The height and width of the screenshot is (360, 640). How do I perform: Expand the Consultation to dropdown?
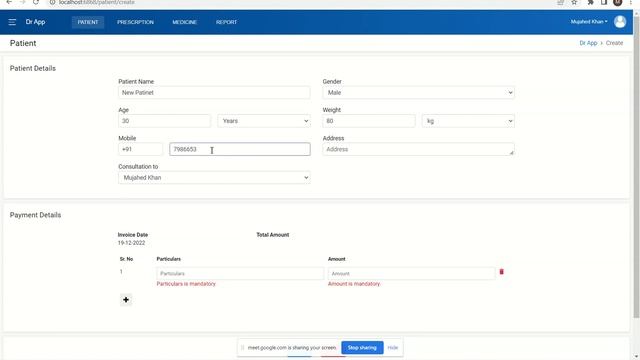coord(214,178)
